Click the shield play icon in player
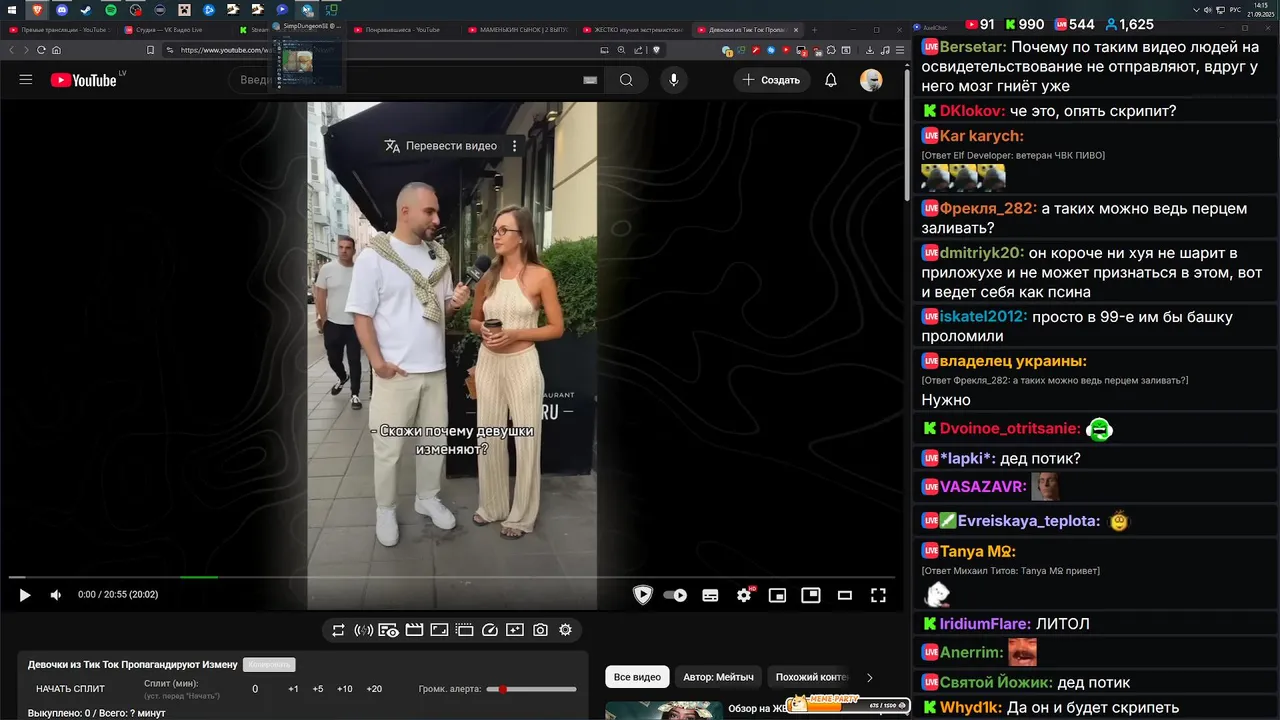The height and width of the screenshot is (720, 1280). coord(643,595)
